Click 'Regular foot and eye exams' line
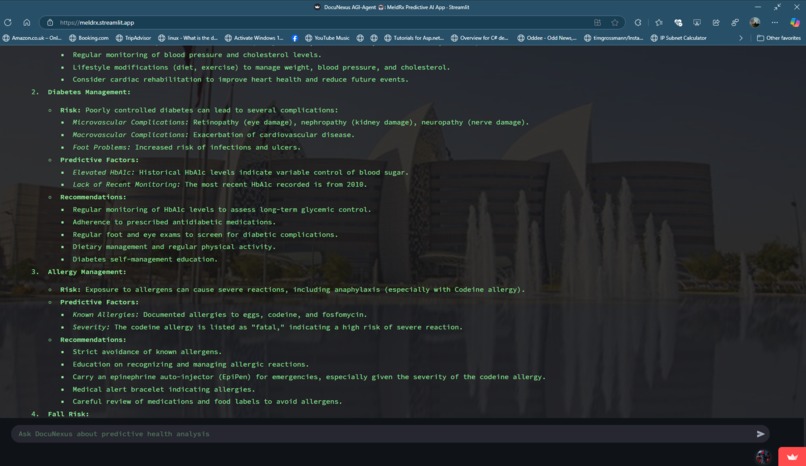This screenshot has width=806, height=466. point(205,234)
